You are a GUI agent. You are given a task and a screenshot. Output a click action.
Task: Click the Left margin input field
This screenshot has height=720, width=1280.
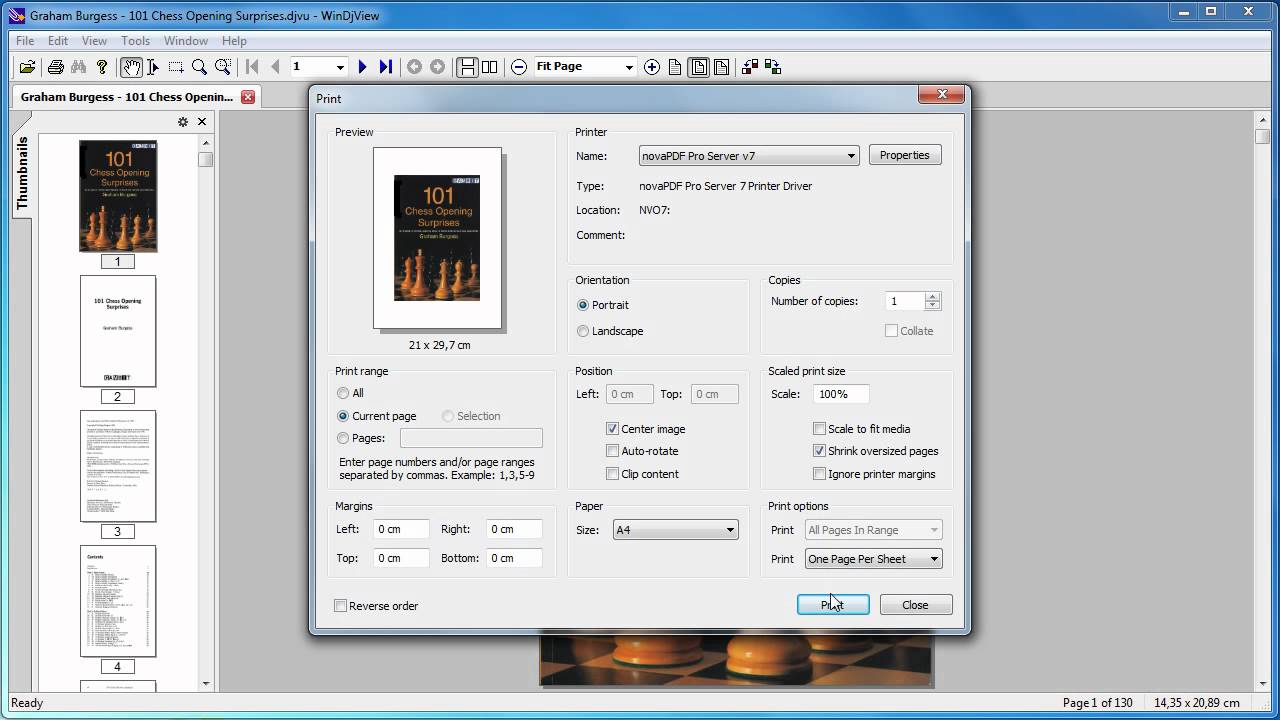coord(401,530)
